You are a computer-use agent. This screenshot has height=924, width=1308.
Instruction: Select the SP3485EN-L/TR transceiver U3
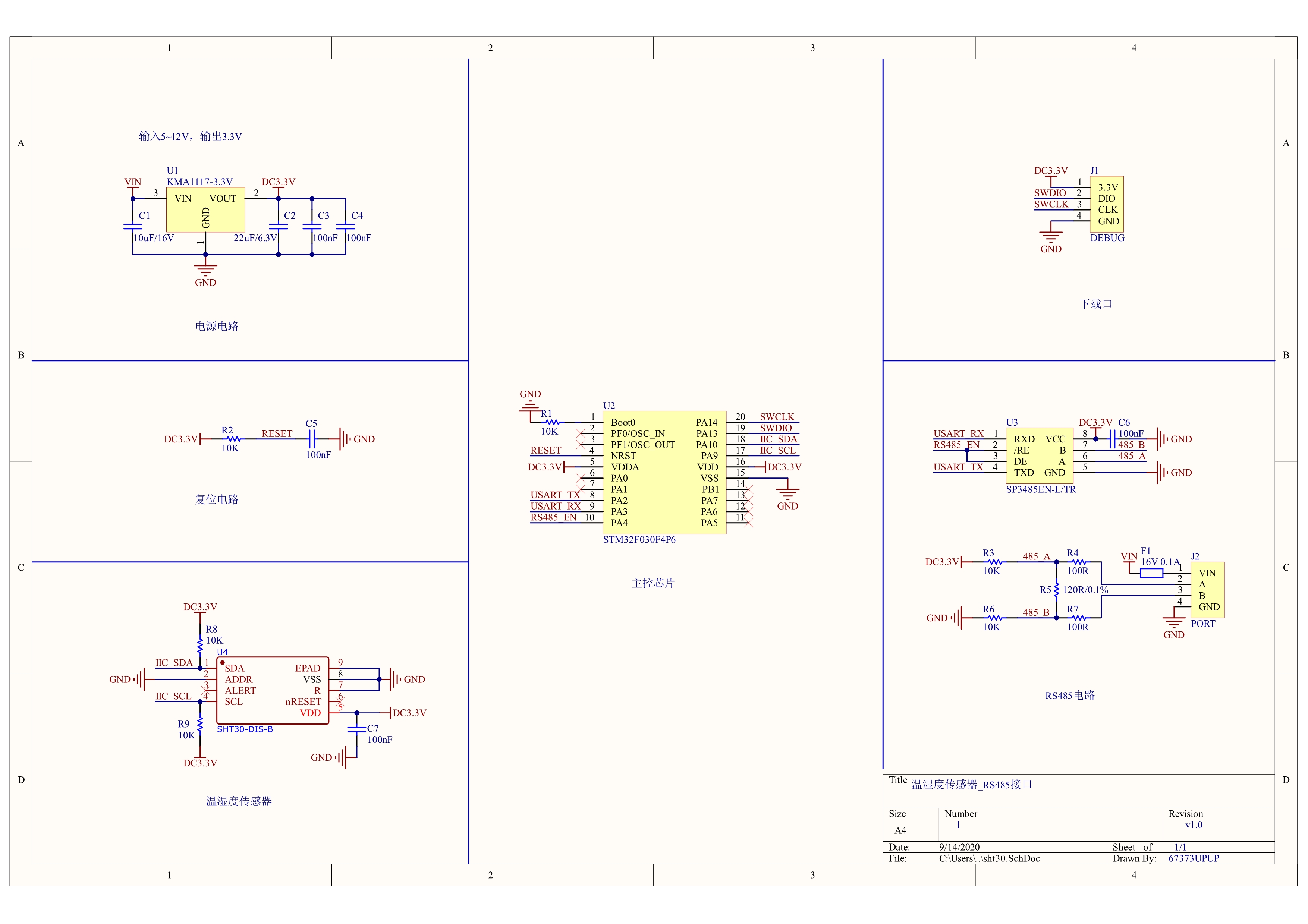click(x=1039, y=455)
